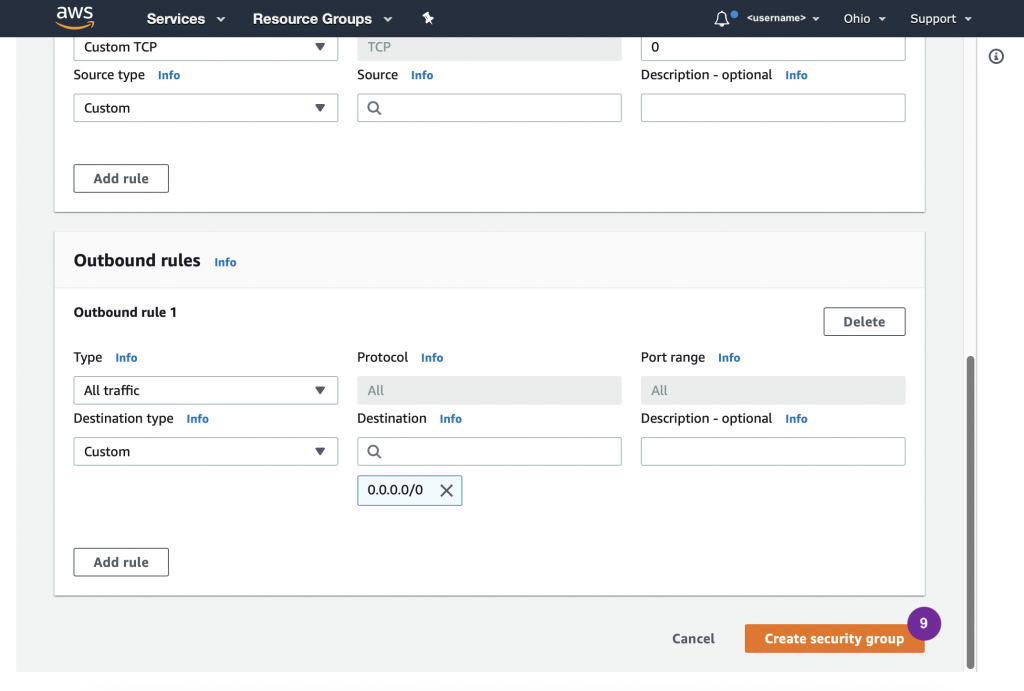Click the info circle icon on right panel

pyautogui.click(x=996, y=57)
